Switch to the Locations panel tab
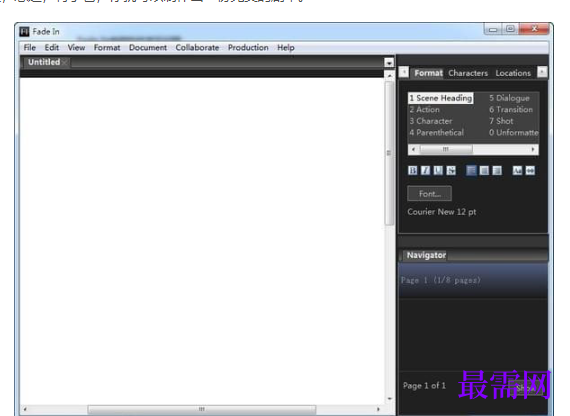The width and height of the screenshot is (570, 416). 513,73
